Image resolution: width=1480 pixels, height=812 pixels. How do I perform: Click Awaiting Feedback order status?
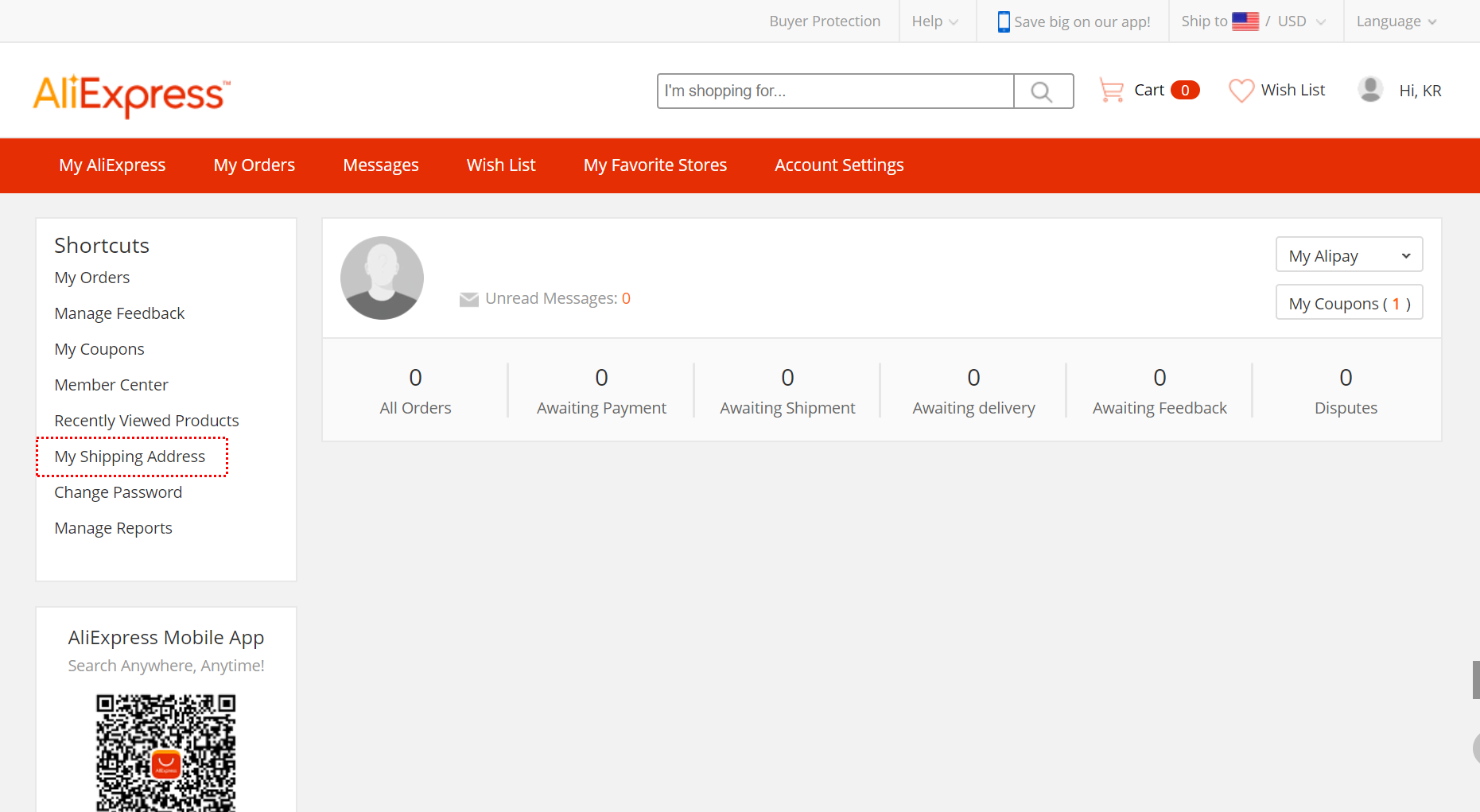coord(1160,390)
